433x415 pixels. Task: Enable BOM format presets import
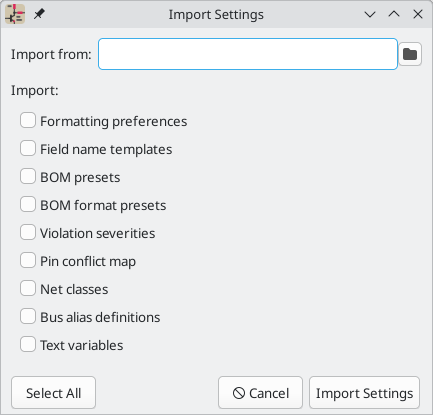pos(28,204)
